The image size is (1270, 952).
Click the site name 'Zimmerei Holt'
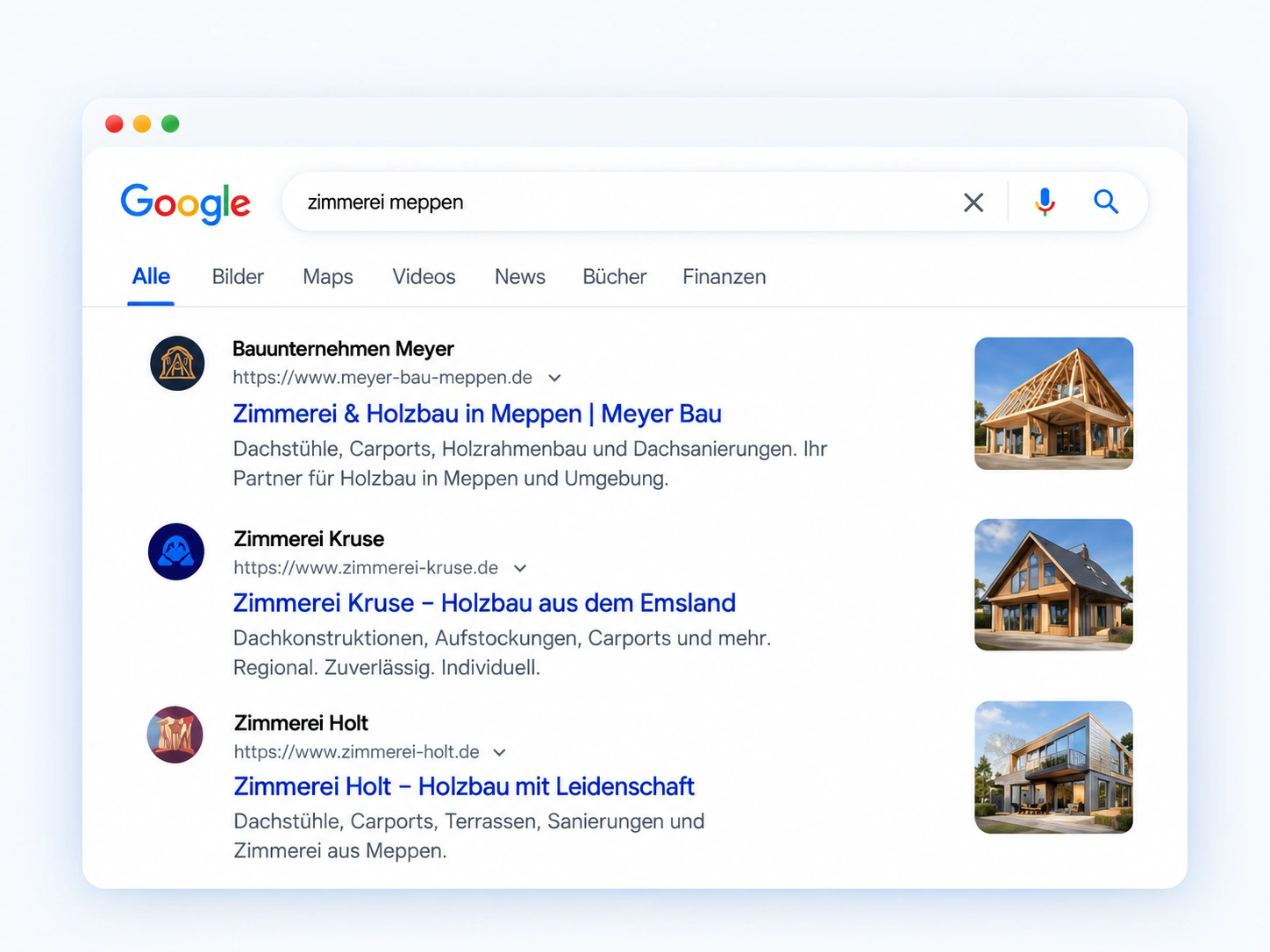[x=301, y=723]
